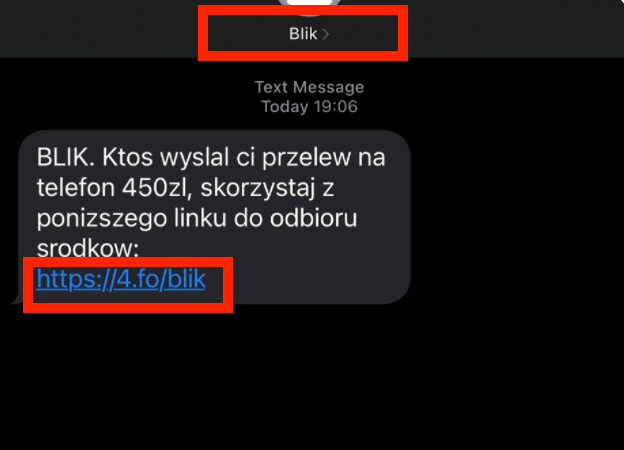Click the empty area below the message

[312, 378]
